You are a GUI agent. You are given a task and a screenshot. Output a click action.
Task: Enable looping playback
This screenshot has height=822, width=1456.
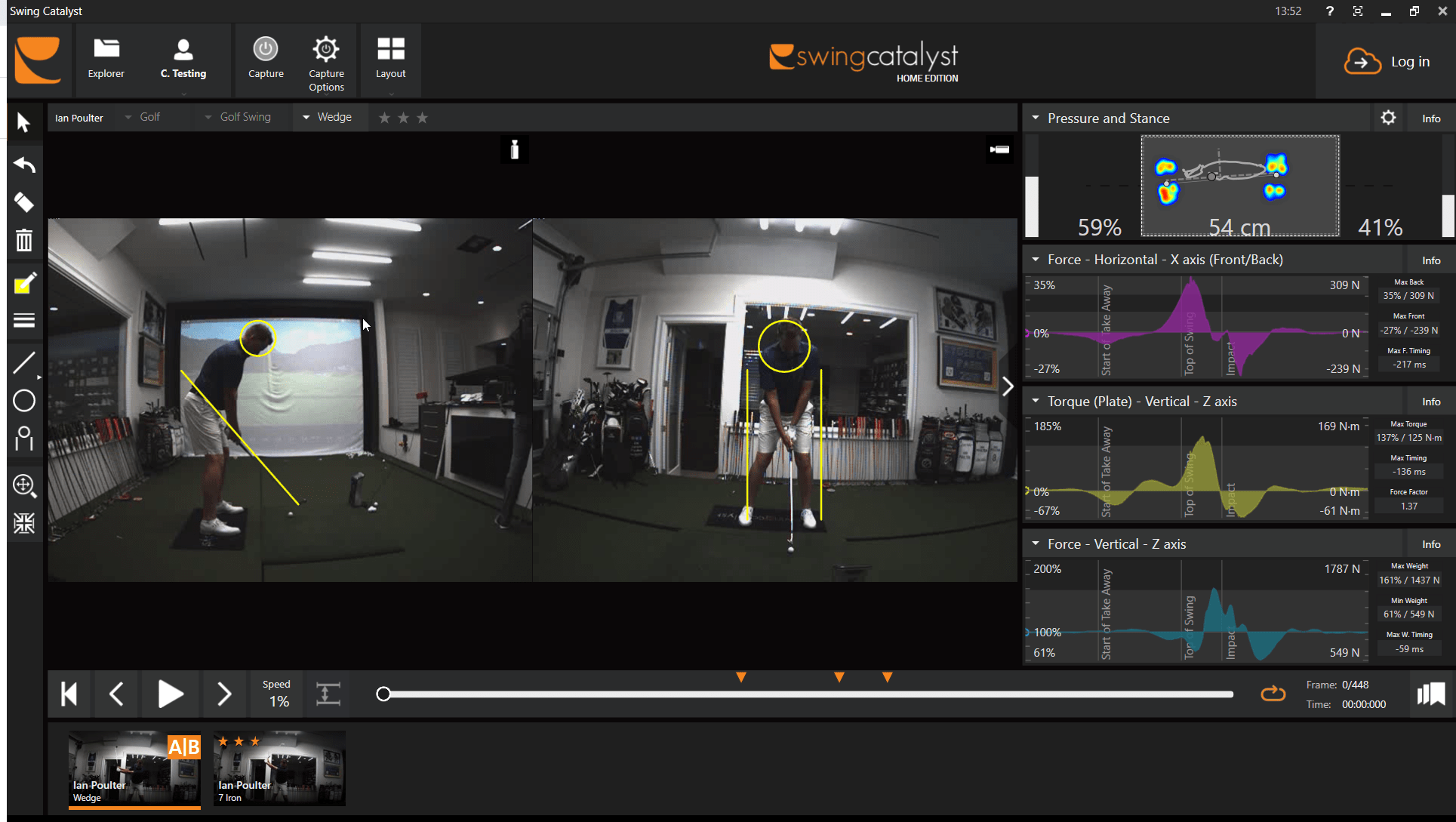(1273, 694)
